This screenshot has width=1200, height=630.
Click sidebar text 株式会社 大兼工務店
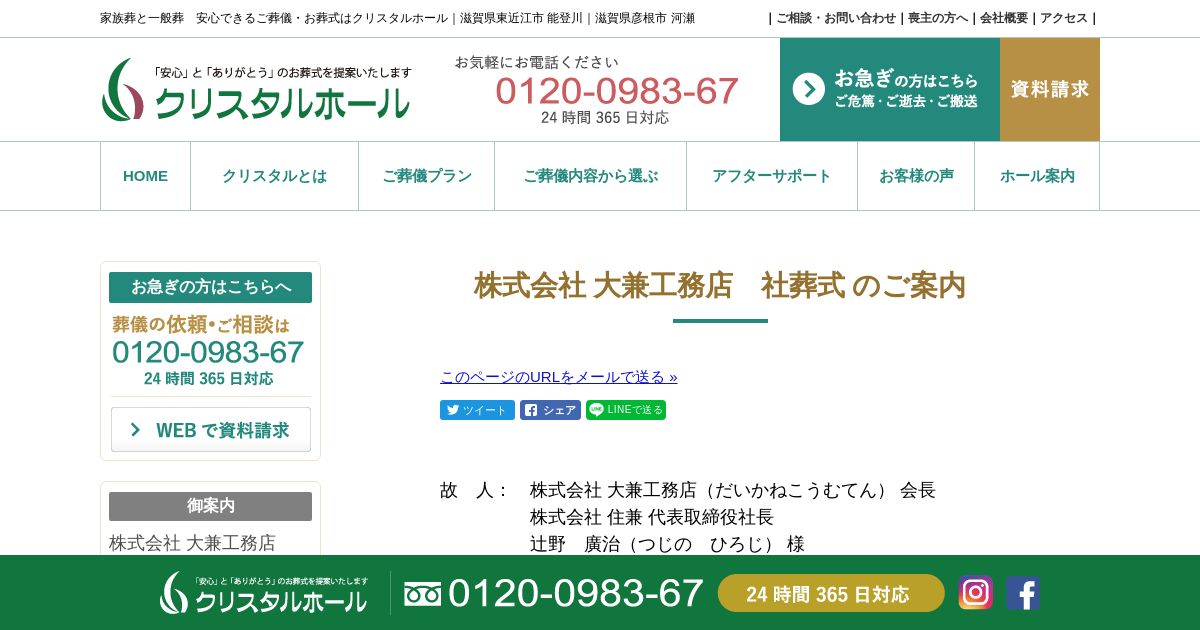192,543
